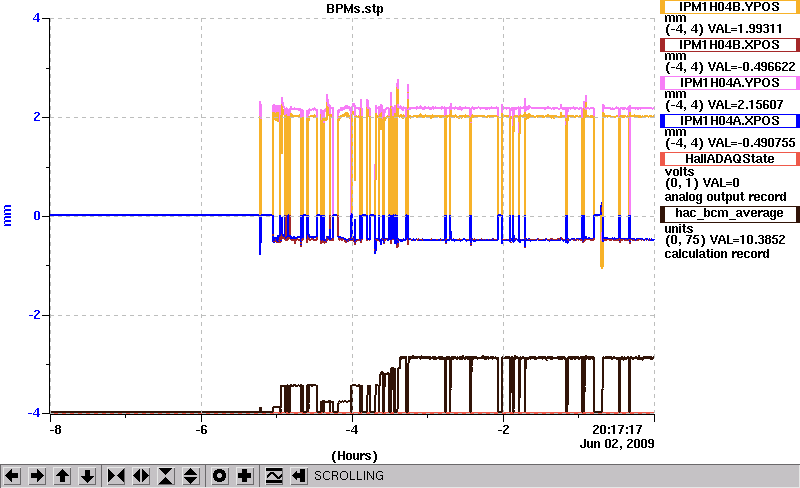Select the hac_bcm_average curve legend

[730, 213]
